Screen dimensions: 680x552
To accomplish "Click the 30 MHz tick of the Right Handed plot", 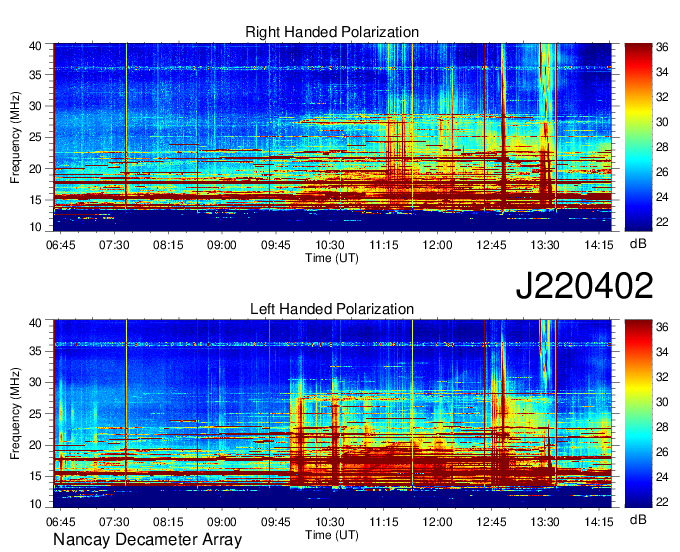I will (x=35, y=106).
